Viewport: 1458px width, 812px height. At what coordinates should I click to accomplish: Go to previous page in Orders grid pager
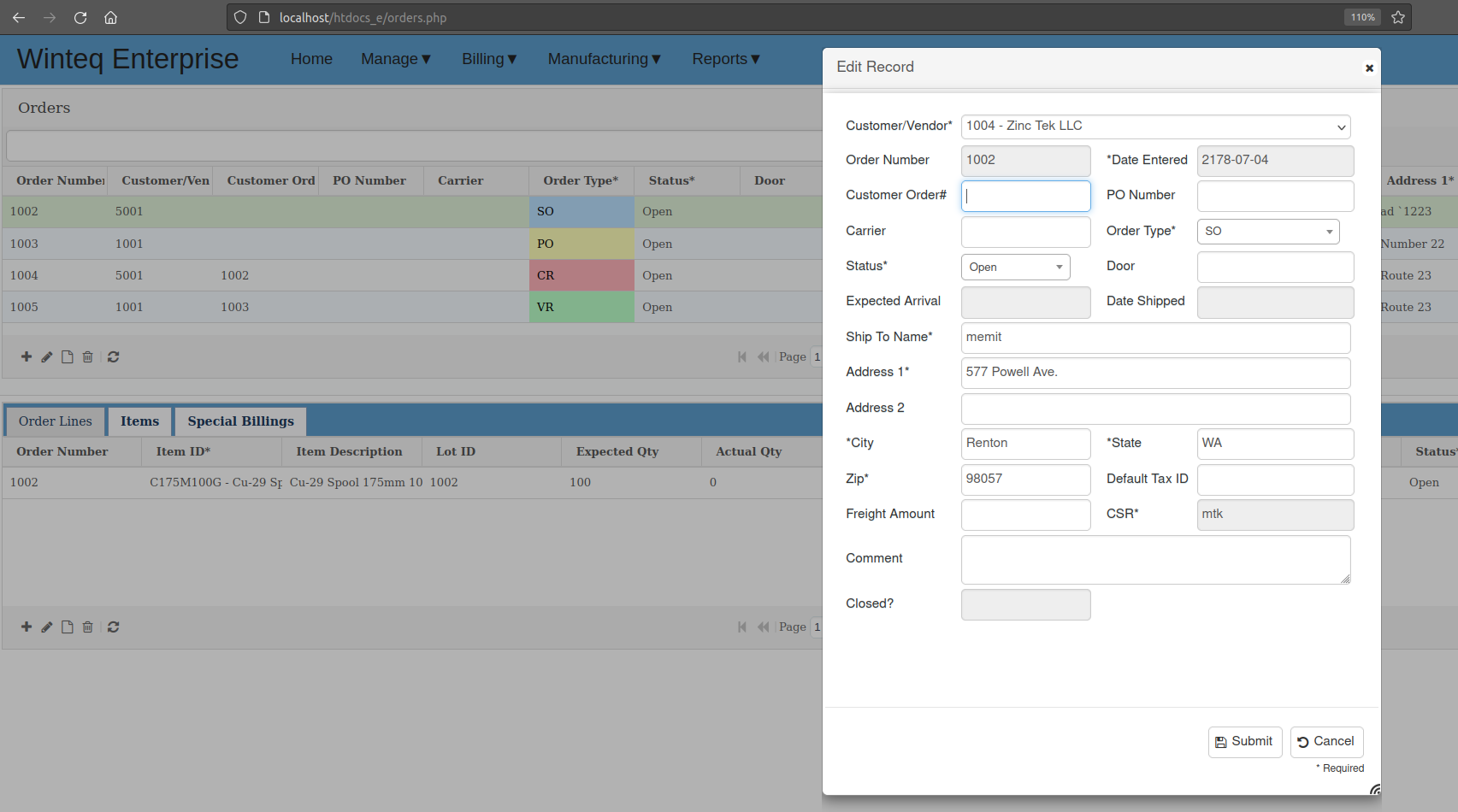tap(763, 356)
